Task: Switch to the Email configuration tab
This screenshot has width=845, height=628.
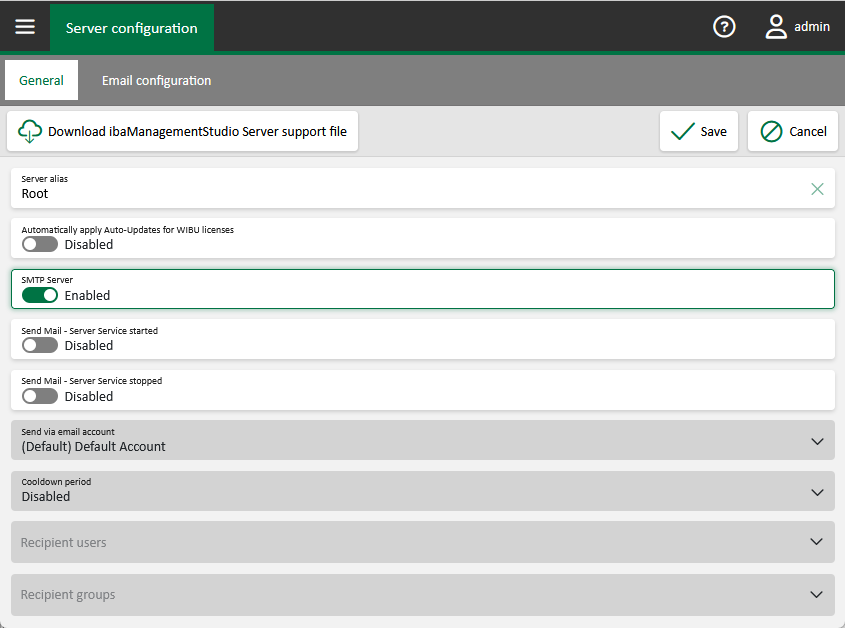Action: click(x=156, y=80)
